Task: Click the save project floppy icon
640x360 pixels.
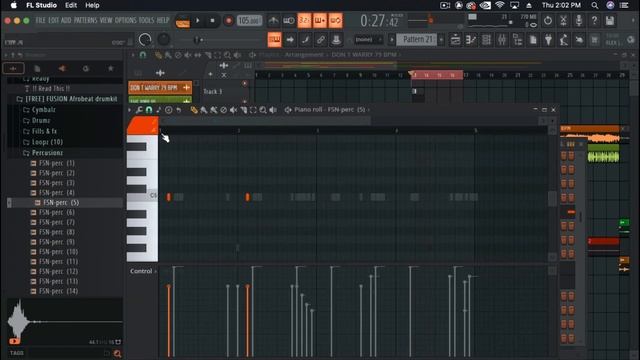Action: coord(609,20)
